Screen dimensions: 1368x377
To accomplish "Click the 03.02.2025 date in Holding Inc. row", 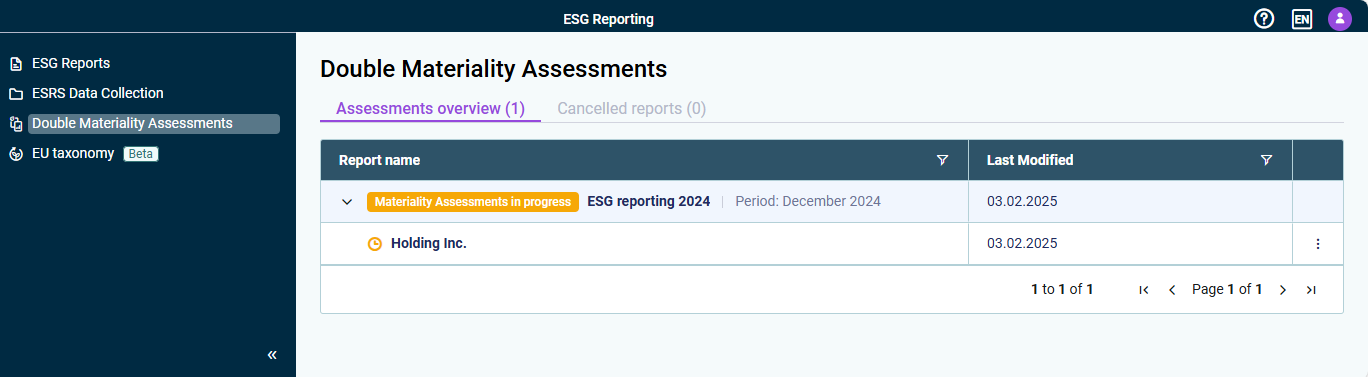I will (1022, 243).
